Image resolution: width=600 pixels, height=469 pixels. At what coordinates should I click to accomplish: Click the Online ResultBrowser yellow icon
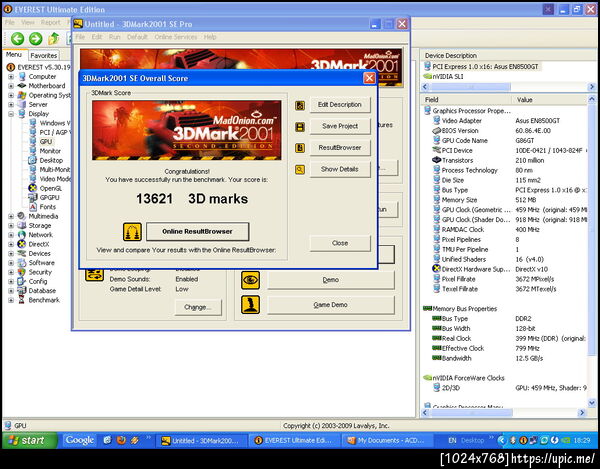132,232
